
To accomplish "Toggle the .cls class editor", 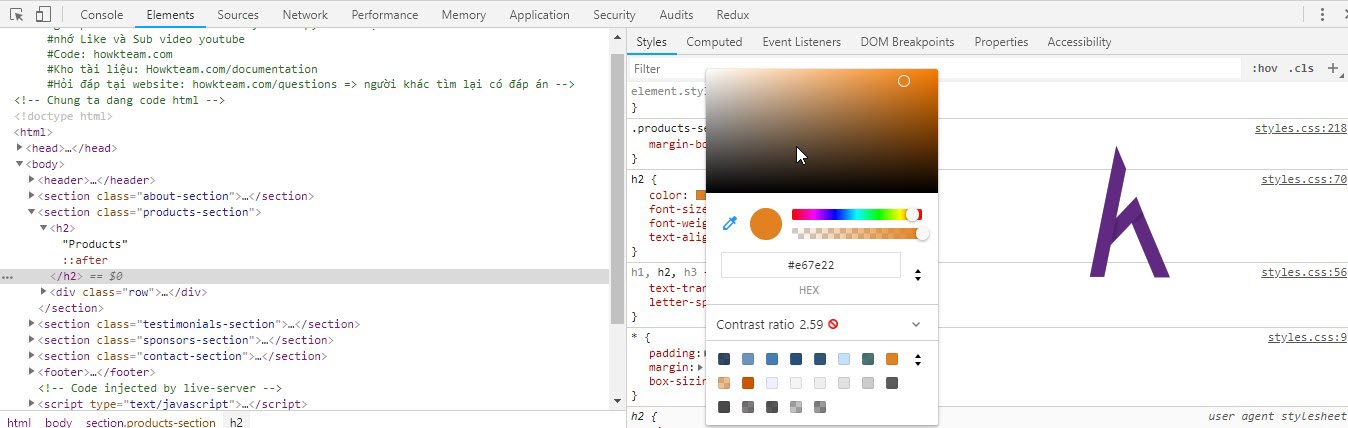I will (x=1301, y=68).
